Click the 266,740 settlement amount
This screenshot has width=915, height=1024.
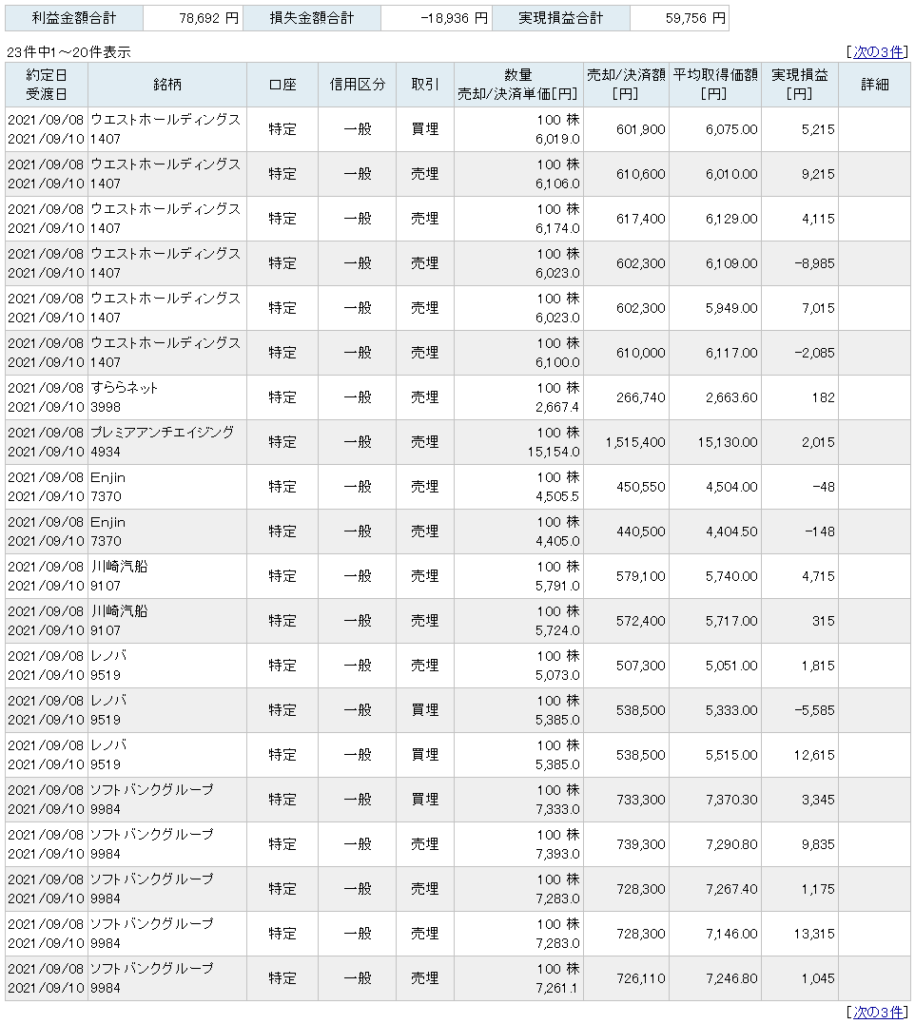641,397
